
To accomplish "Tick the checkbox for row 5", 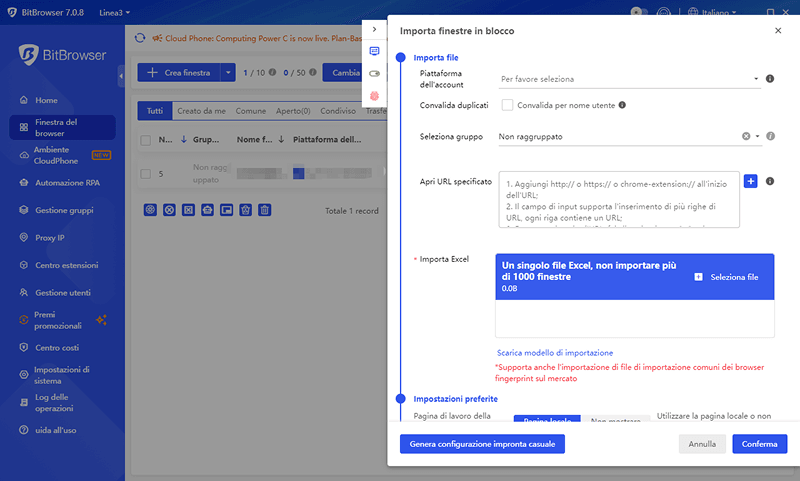I will click(146, 173).
